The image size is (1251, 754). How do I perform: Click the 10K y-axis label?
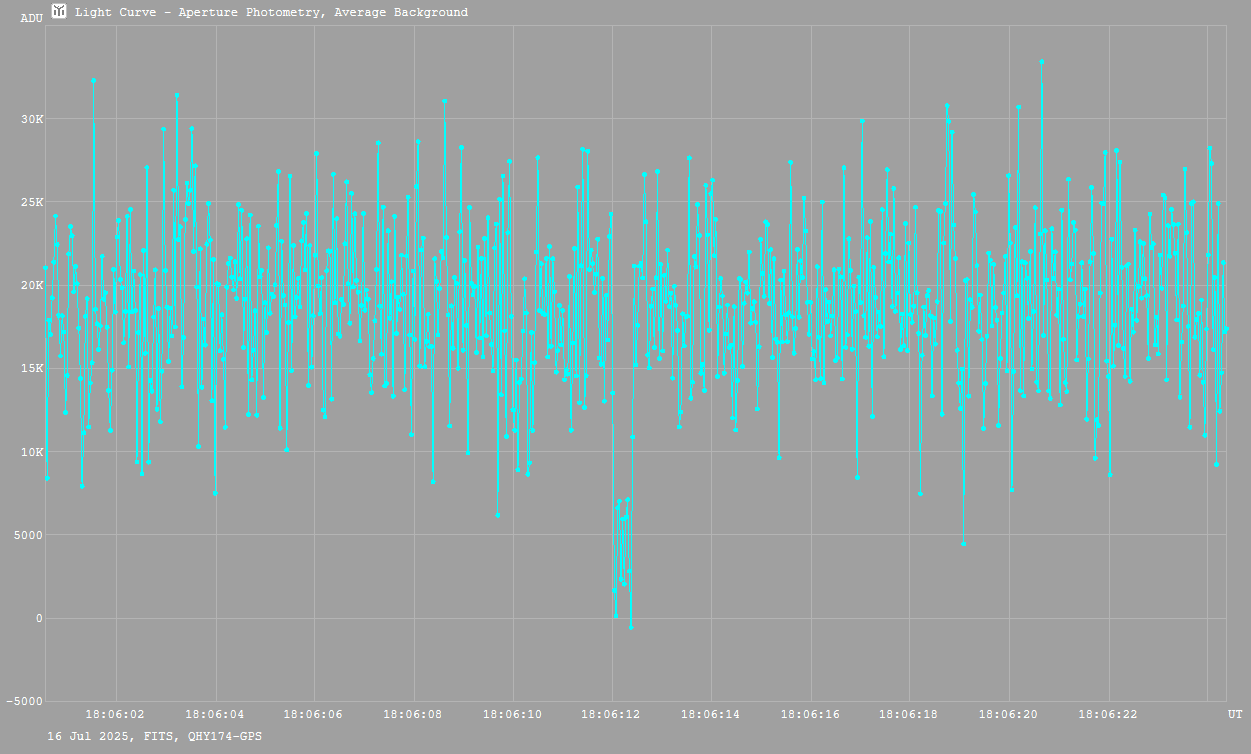click(x=32, y=452)
